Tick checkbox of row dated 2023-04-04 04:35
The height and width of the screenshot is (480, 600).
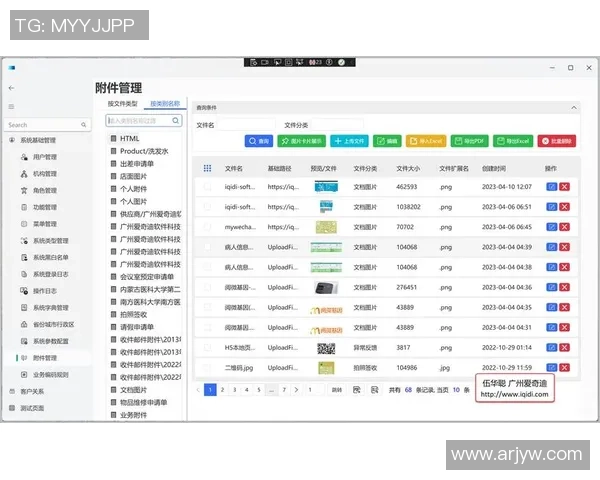207,307
